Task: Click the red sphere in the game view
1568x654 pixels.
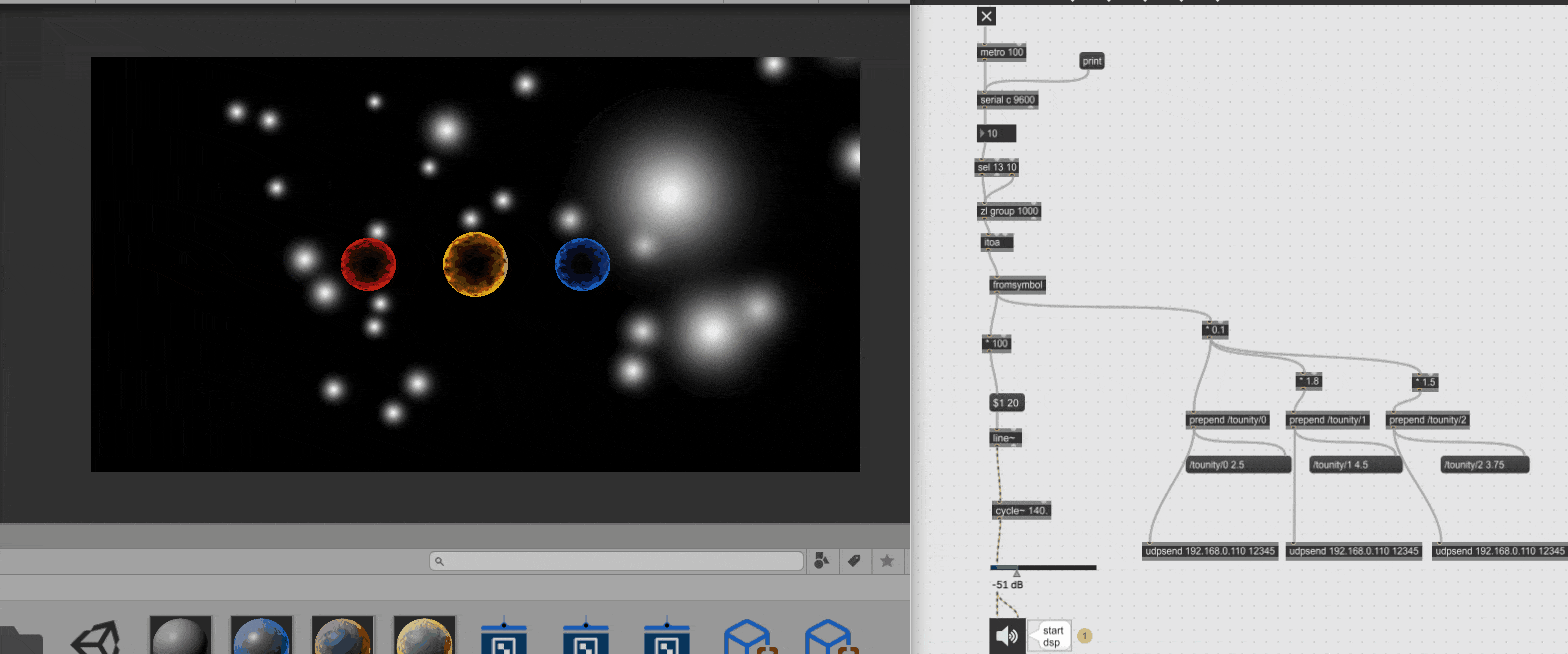Action: pos(368,264)
